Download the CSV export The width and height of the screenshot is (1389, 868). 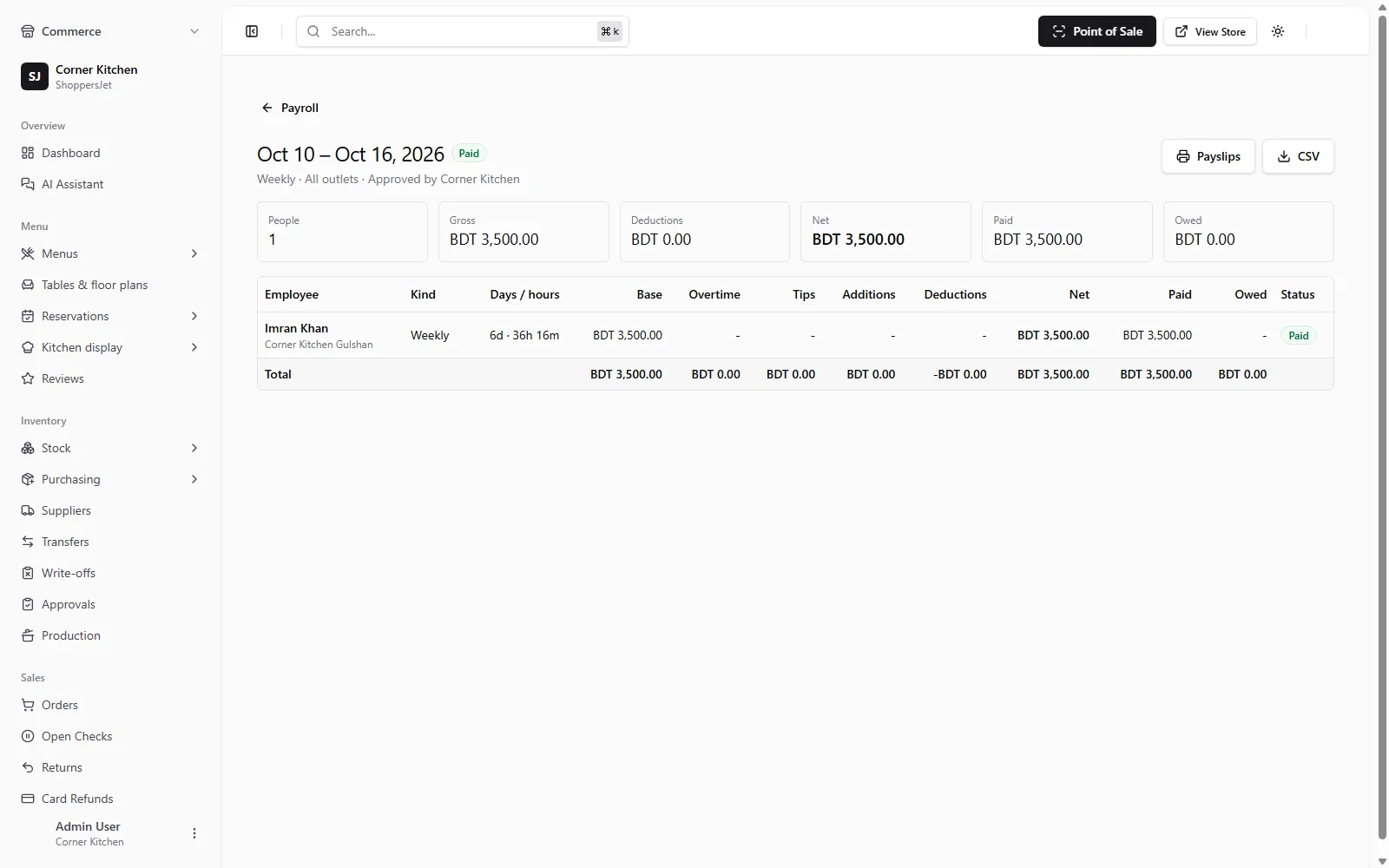click(x=1298, y=156)
